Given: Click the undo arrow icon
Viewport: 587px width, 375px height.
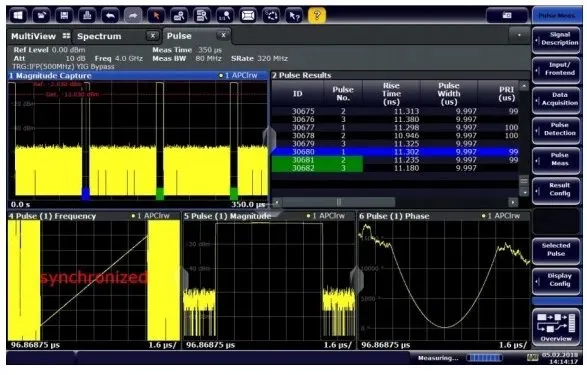Looking at the screenshot, I should point(110,16).
